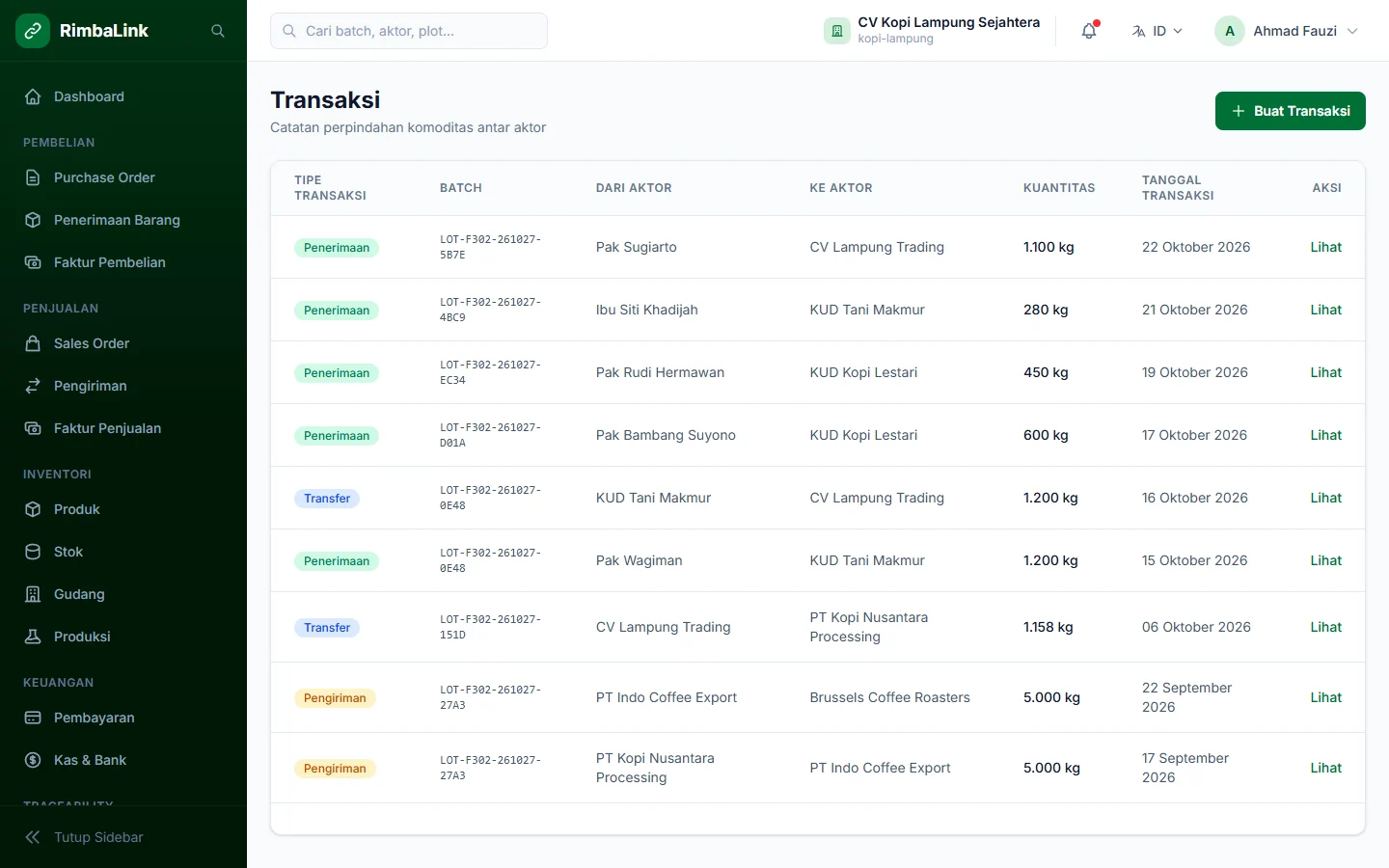Open Pengiriman menu item
Viewport: 1389px width, 868px height.
coord(123,386)
